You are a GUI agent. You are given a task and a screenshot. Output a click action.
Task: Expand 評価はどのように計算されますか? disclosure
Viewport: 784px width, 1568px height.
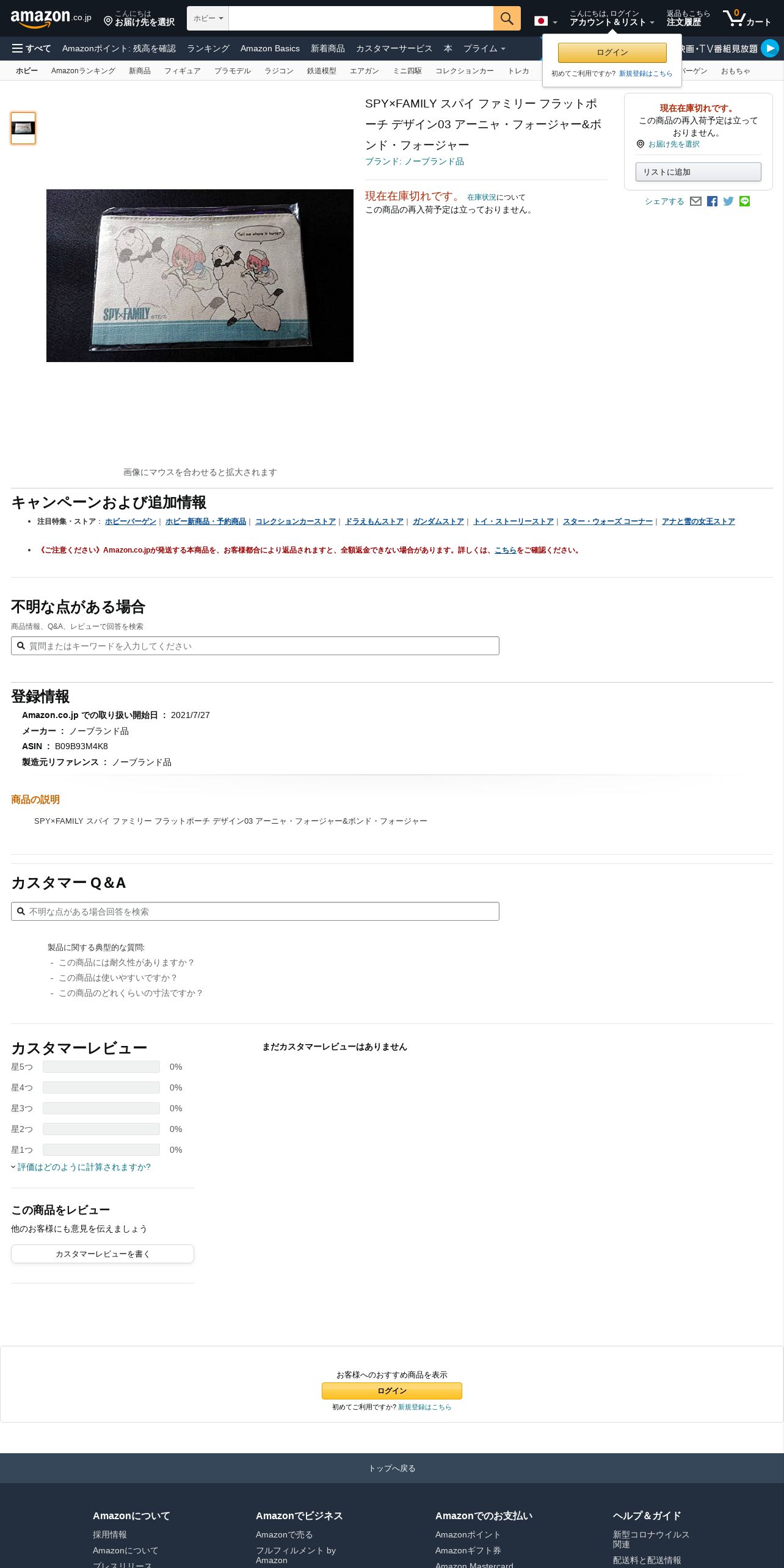81,1167
